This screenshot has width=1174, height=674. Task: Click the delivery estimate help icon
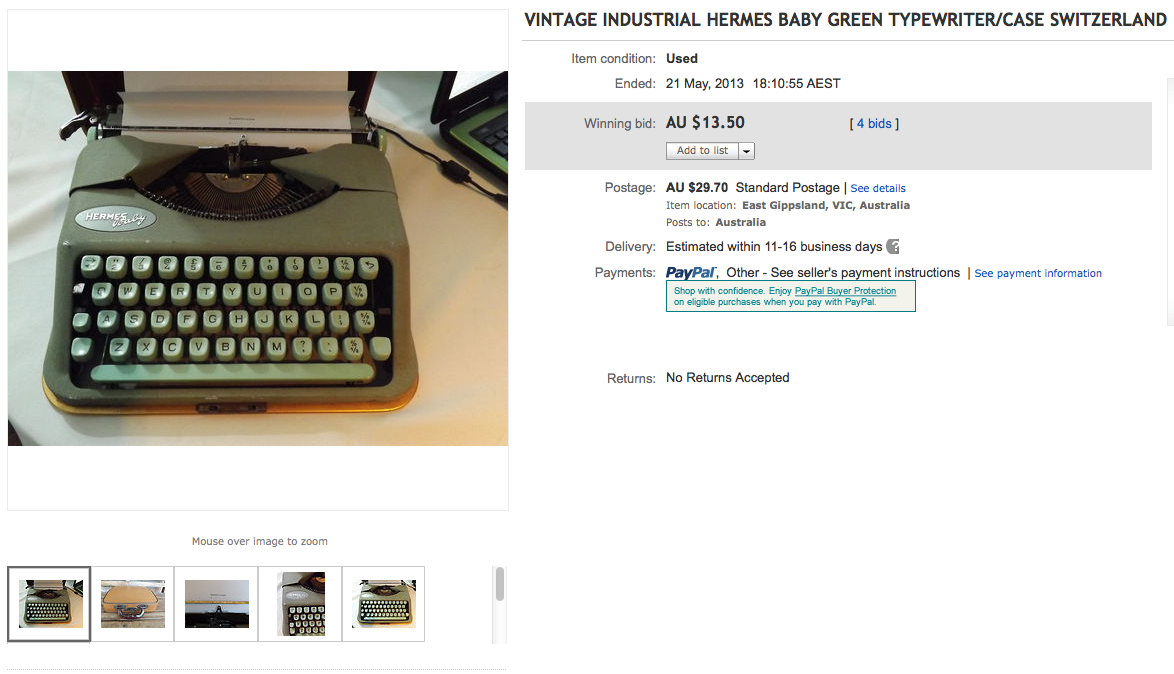coord(892,246)
